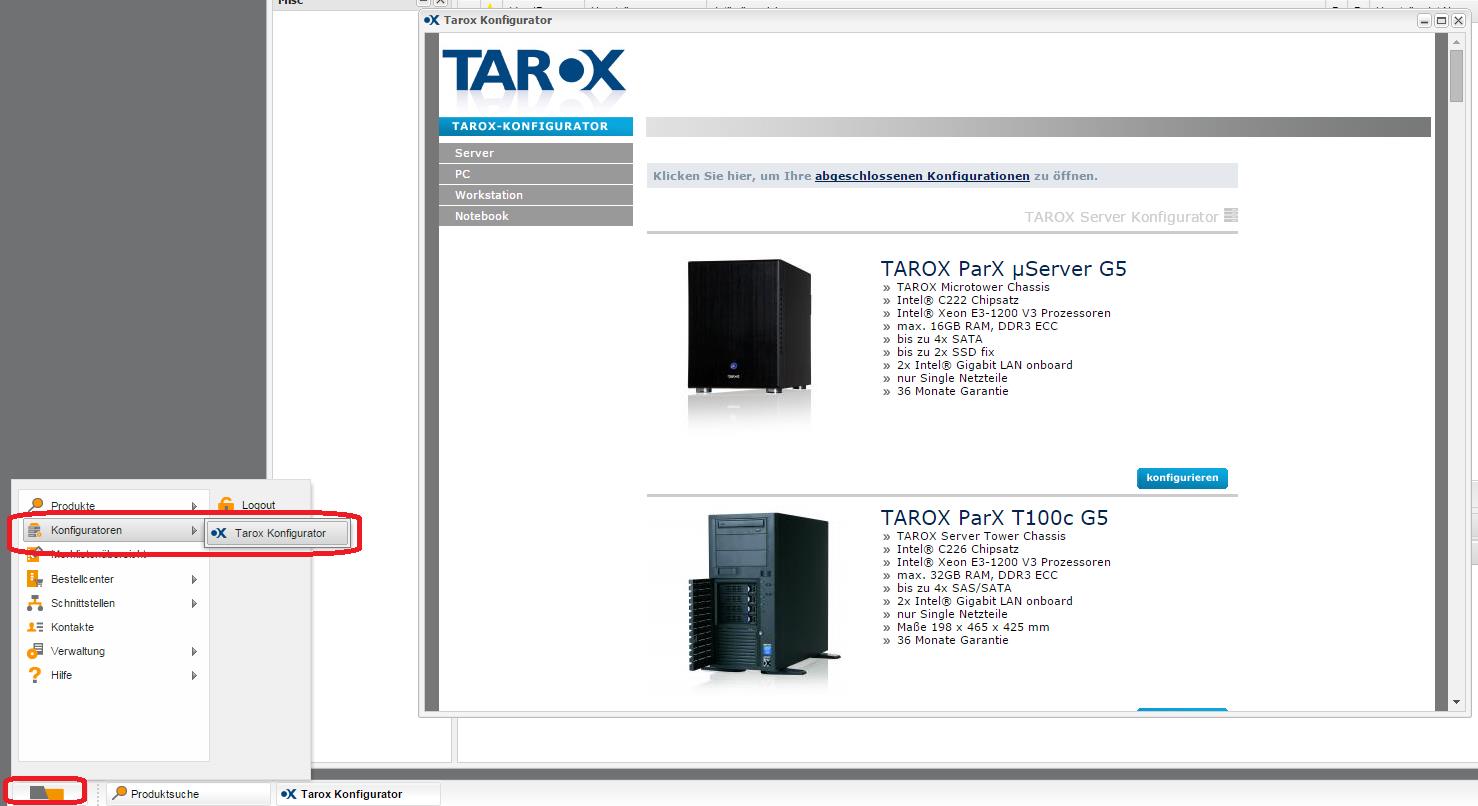The image size is (1478, 806).
Task: Click the "Intel® C226 Chipsatz" spec line
Action: pos(958,549)
